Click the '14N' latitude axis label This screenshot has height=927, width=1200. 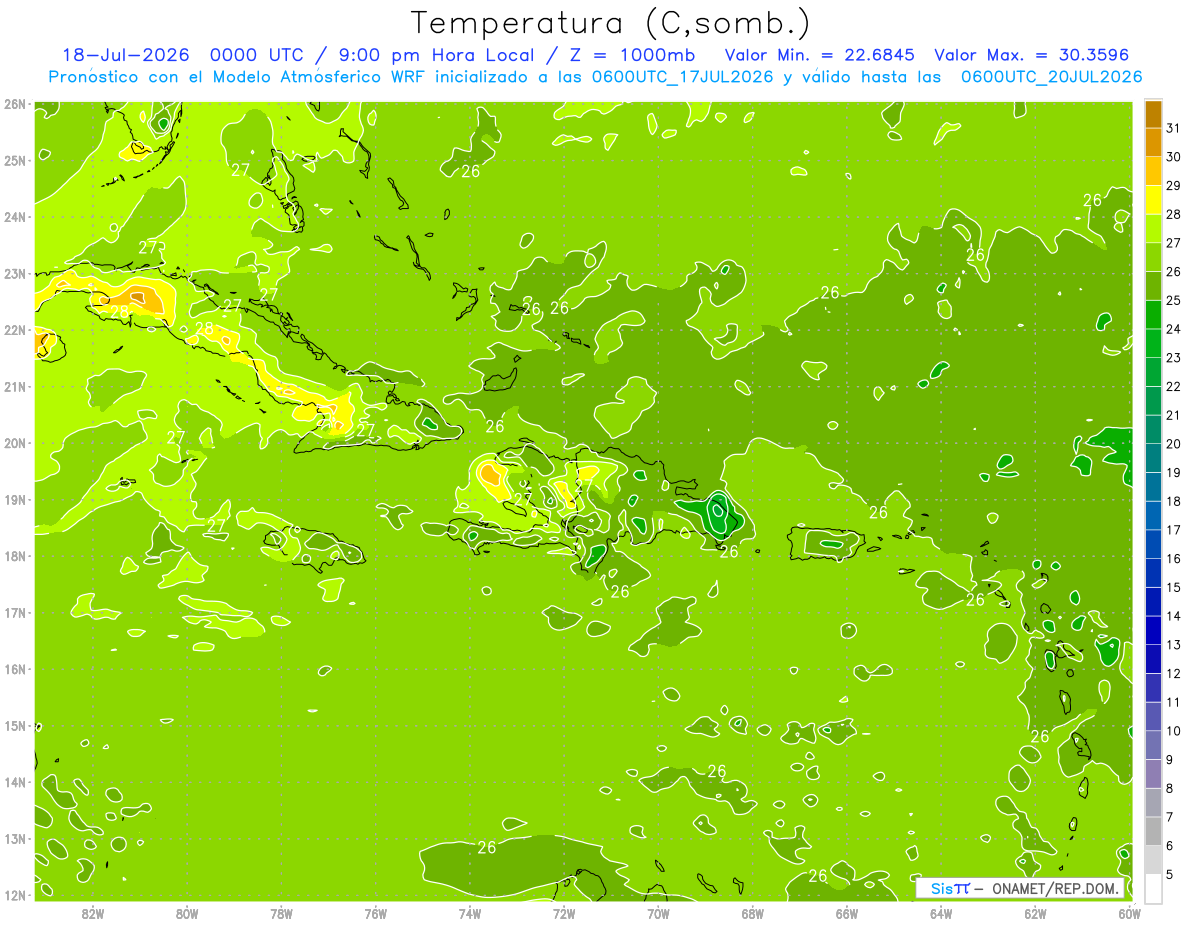pos(14,782)
